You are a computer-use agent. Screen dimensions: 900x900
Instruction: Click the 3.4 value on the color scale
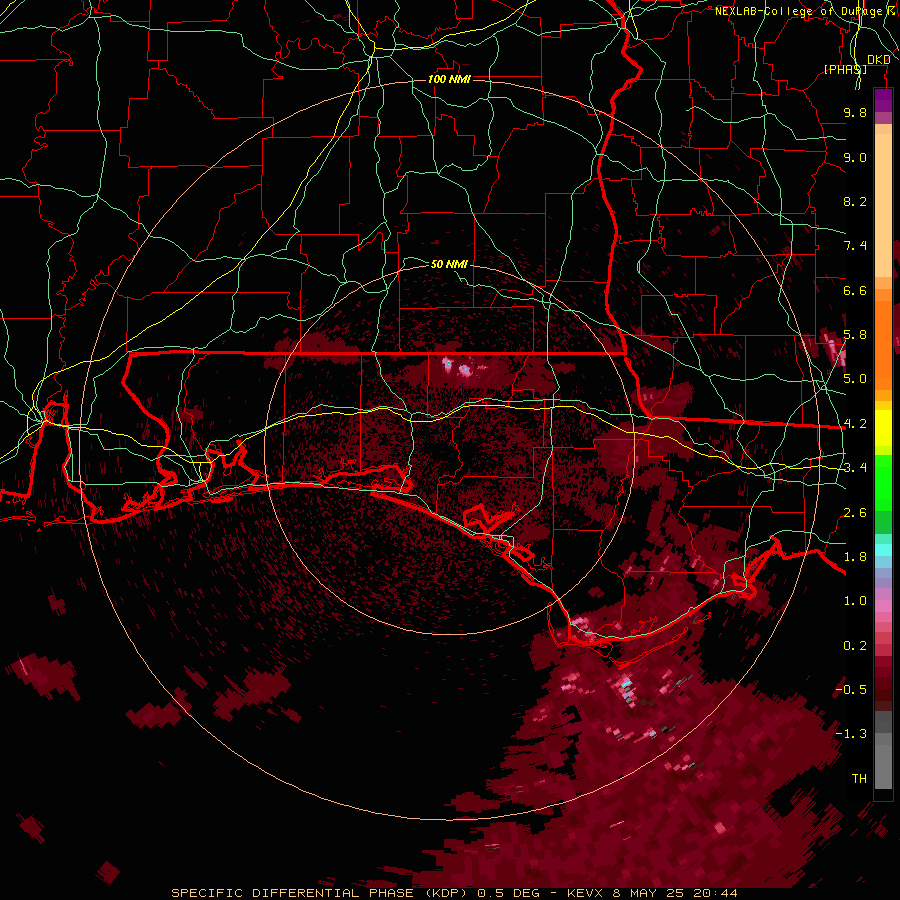[x=855, y=468]
